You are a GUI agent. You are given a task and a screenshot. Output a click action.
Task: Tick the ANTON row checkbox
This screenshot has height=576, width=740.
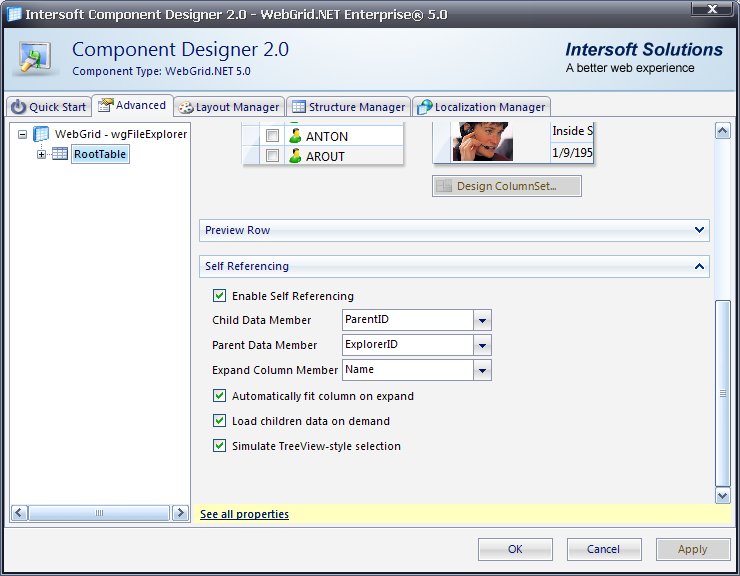click(x=272, y=136)
